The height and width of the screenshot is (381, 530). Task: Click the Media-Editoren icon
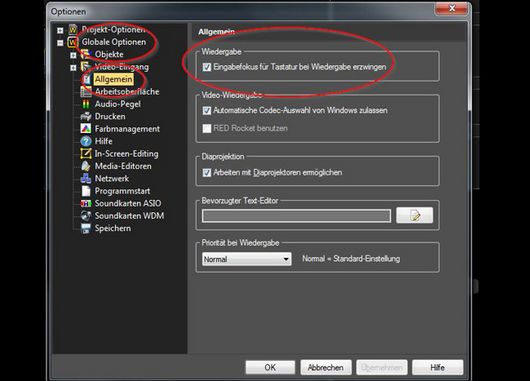[86, 166]
